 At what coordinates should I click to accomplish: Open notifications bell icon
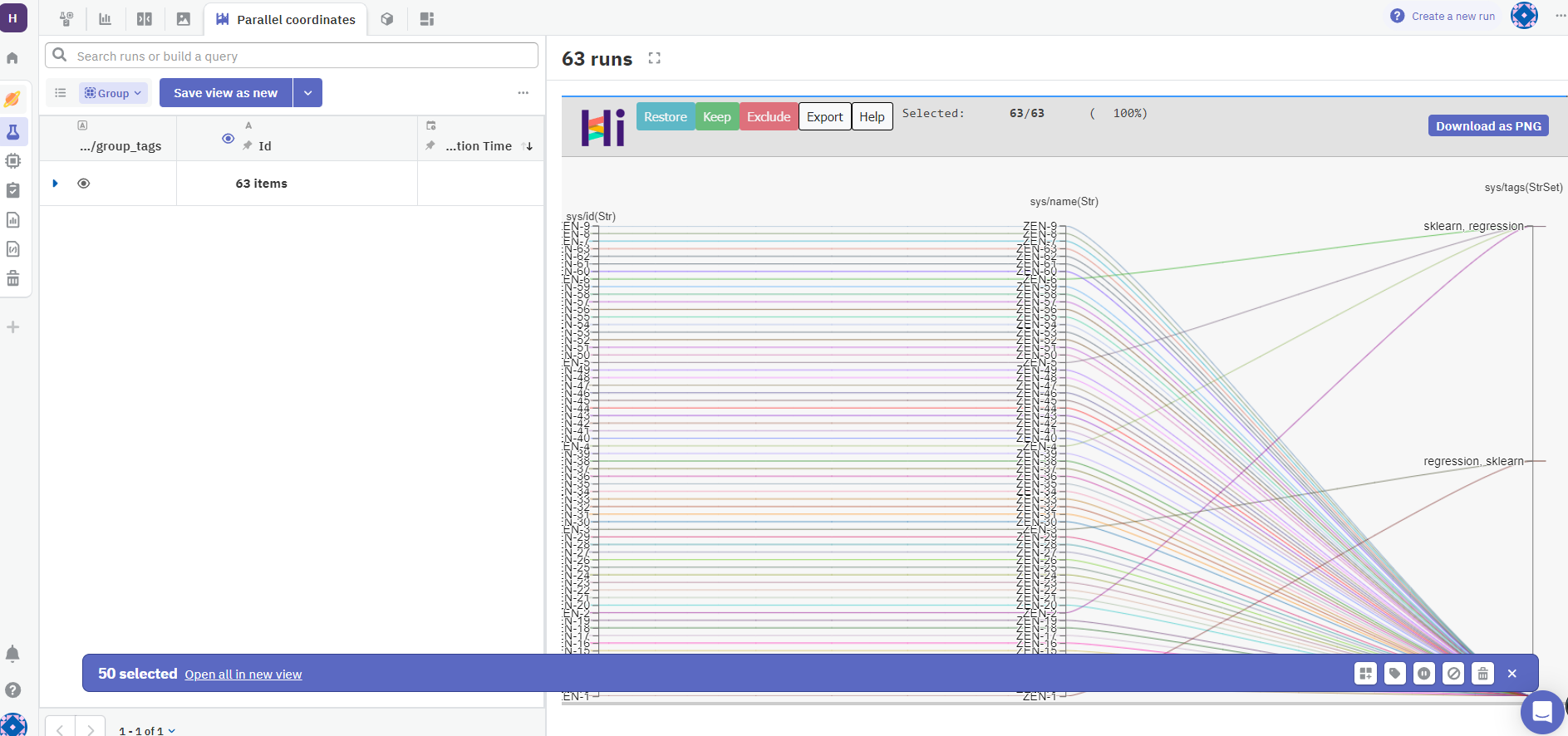[x=12, y=654]
